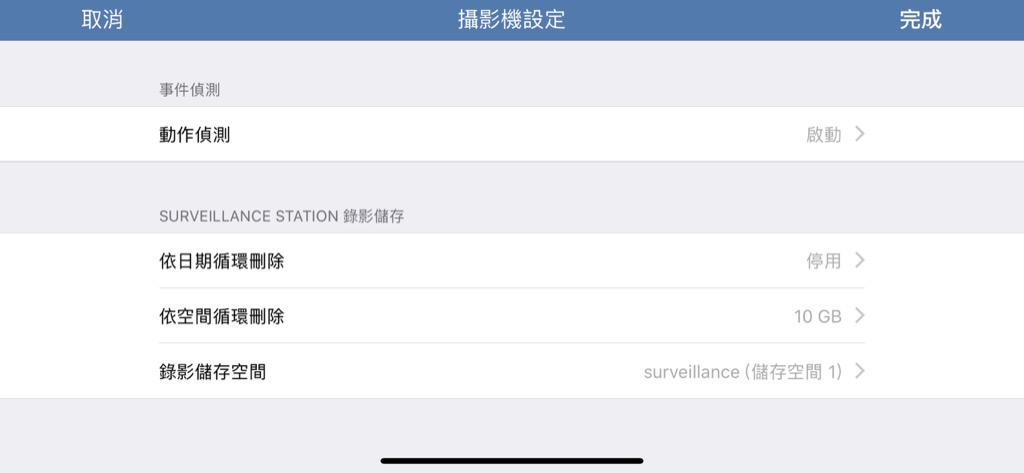Tap the chevron next to 啟動
The image size is (1024, 473).
click(860, 135)
